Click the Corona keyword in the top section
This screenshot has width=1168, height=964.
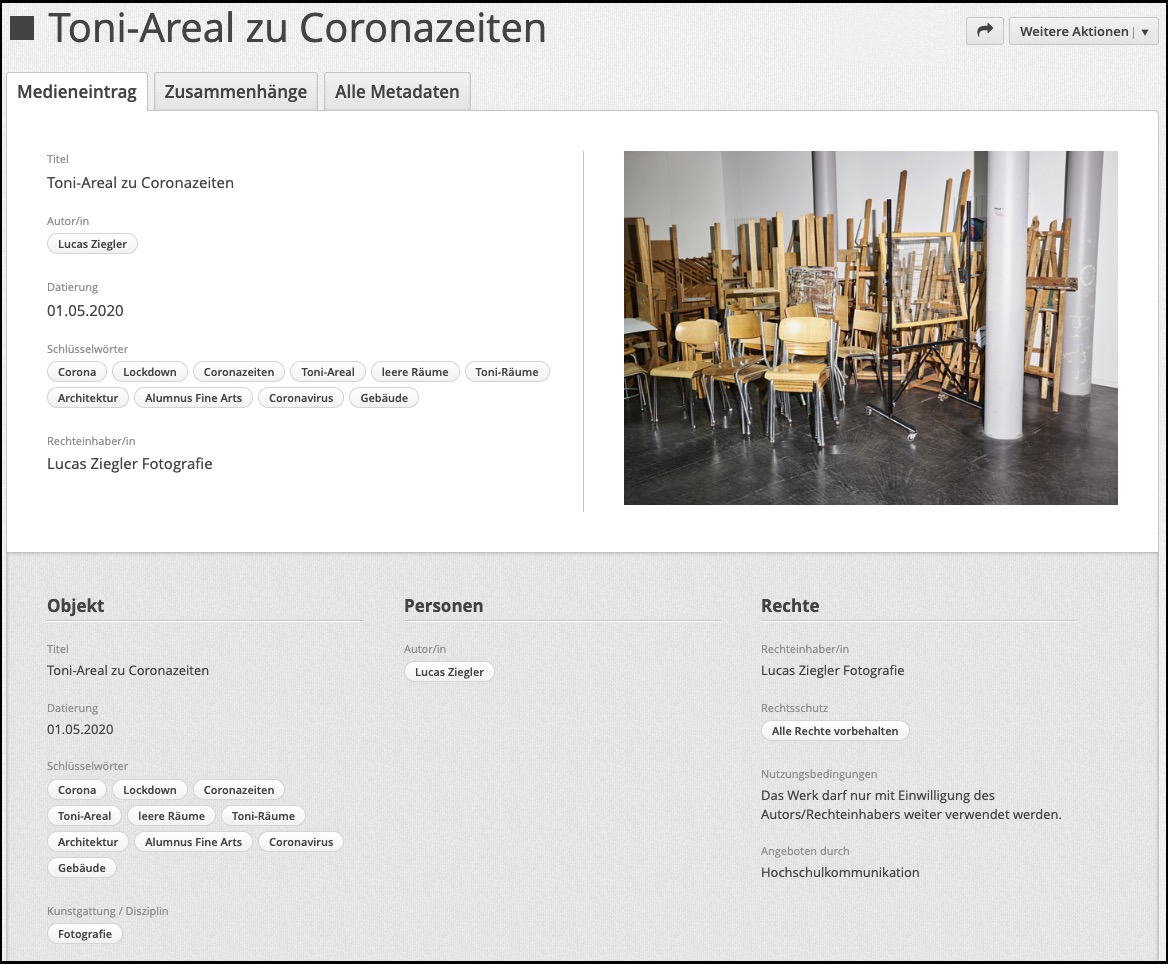(77, 372)
